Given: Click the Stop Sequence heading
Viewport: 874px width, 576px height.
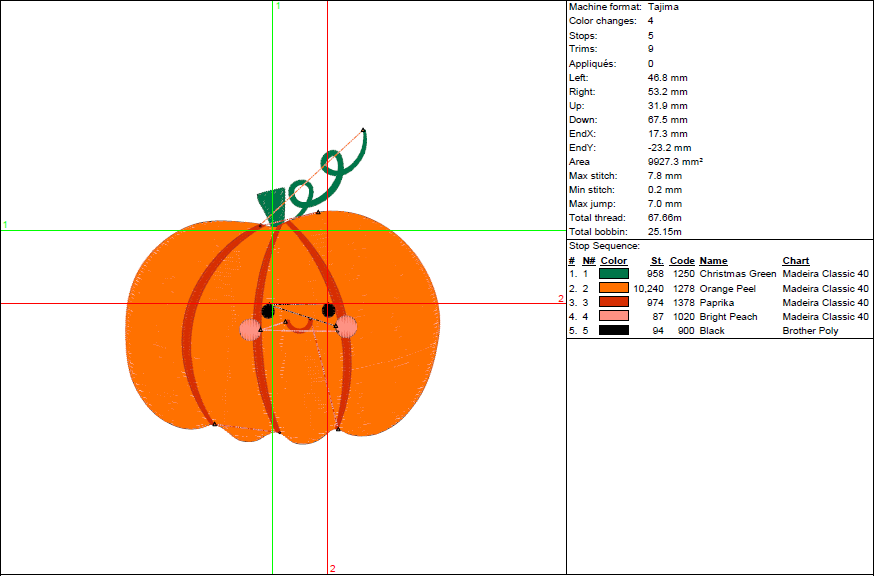Looking at the screenshot, I should (604, 246).
